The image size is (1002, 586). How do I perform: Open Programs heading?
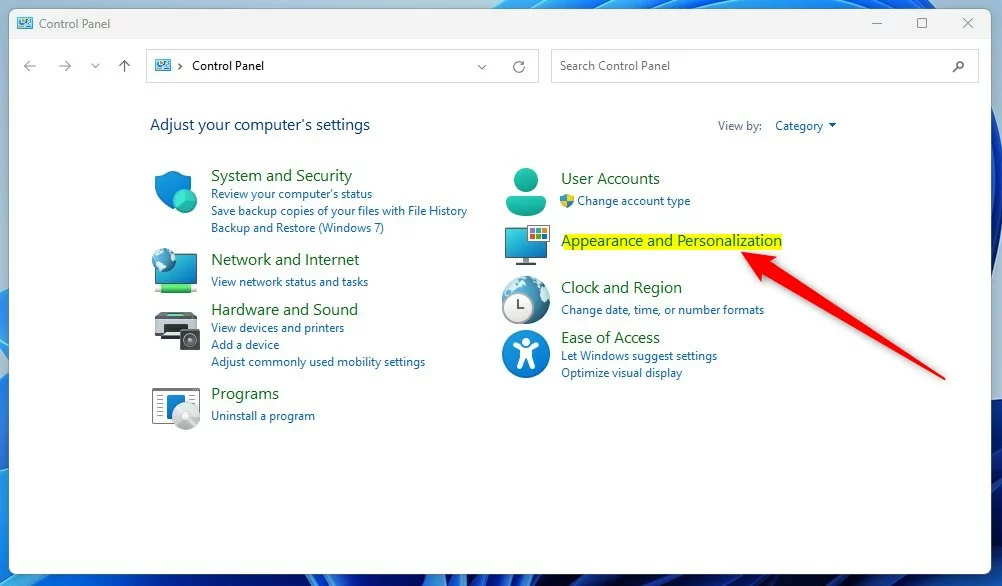[x=245, y=394]
